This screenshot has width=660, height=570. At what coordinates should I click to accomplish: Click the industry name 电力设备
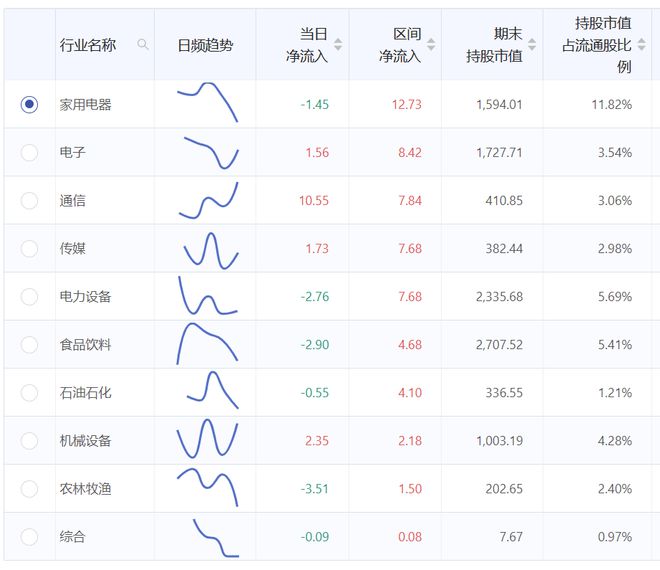point(85,296)
